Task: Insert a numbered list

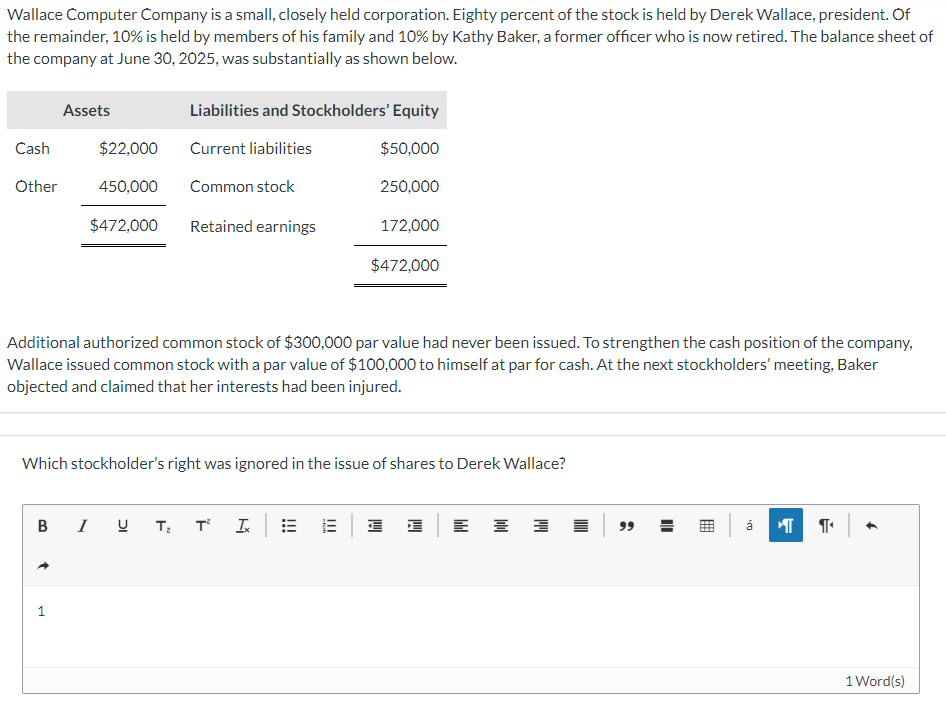Action: [329, 525]
